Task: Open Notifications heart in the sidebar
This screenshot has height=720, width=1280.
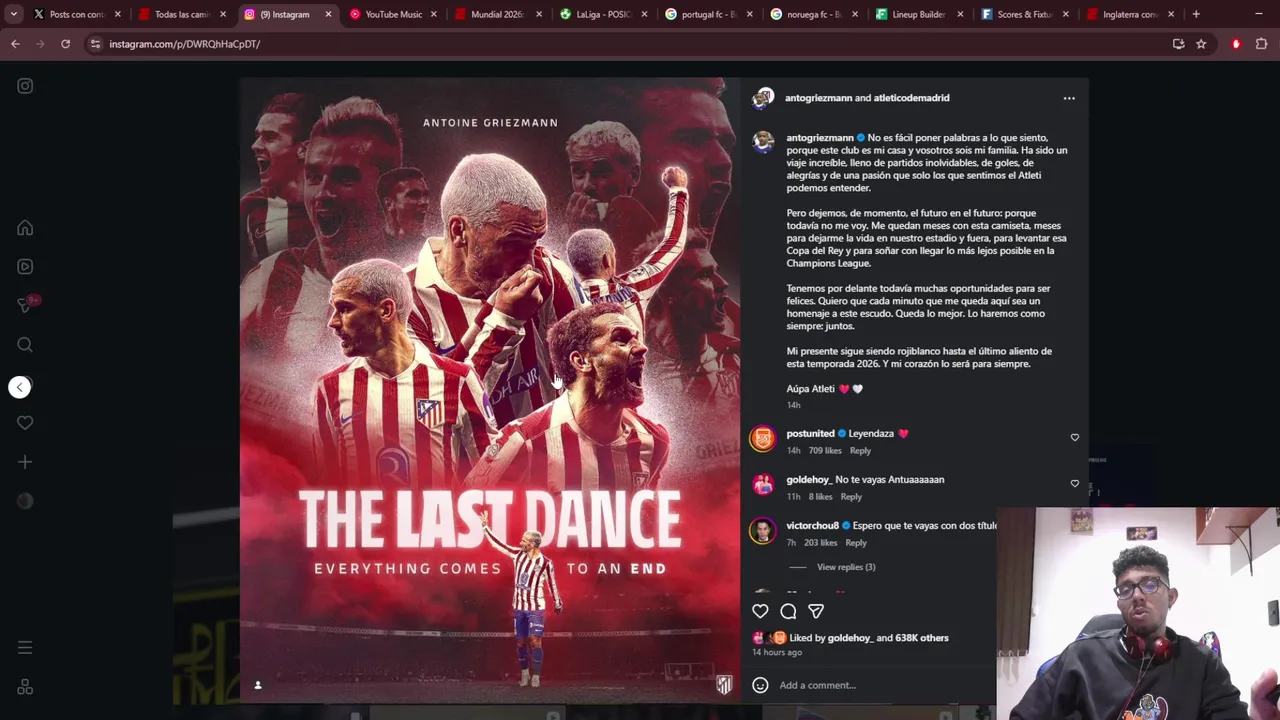Action: click(25, 423)
